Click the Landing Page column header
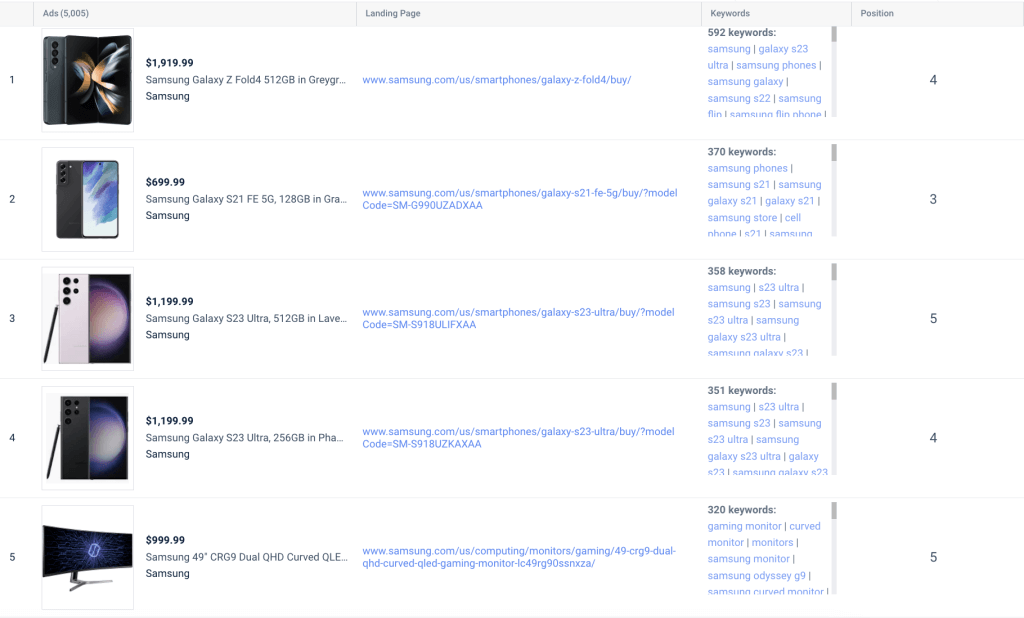Viewport: 1024px width, 618px height. [393, 14]
